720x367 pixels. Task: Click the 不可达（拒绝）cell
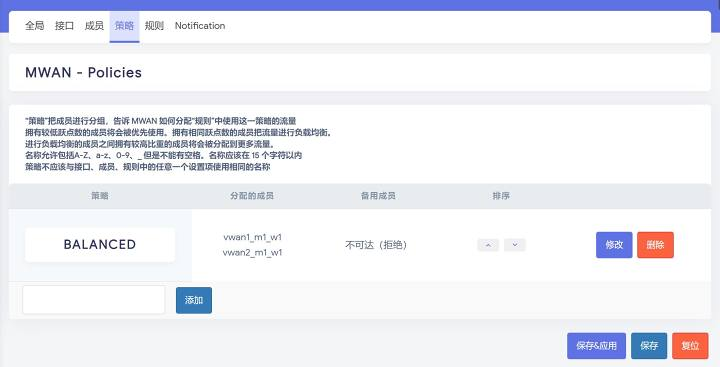[376, 245]
